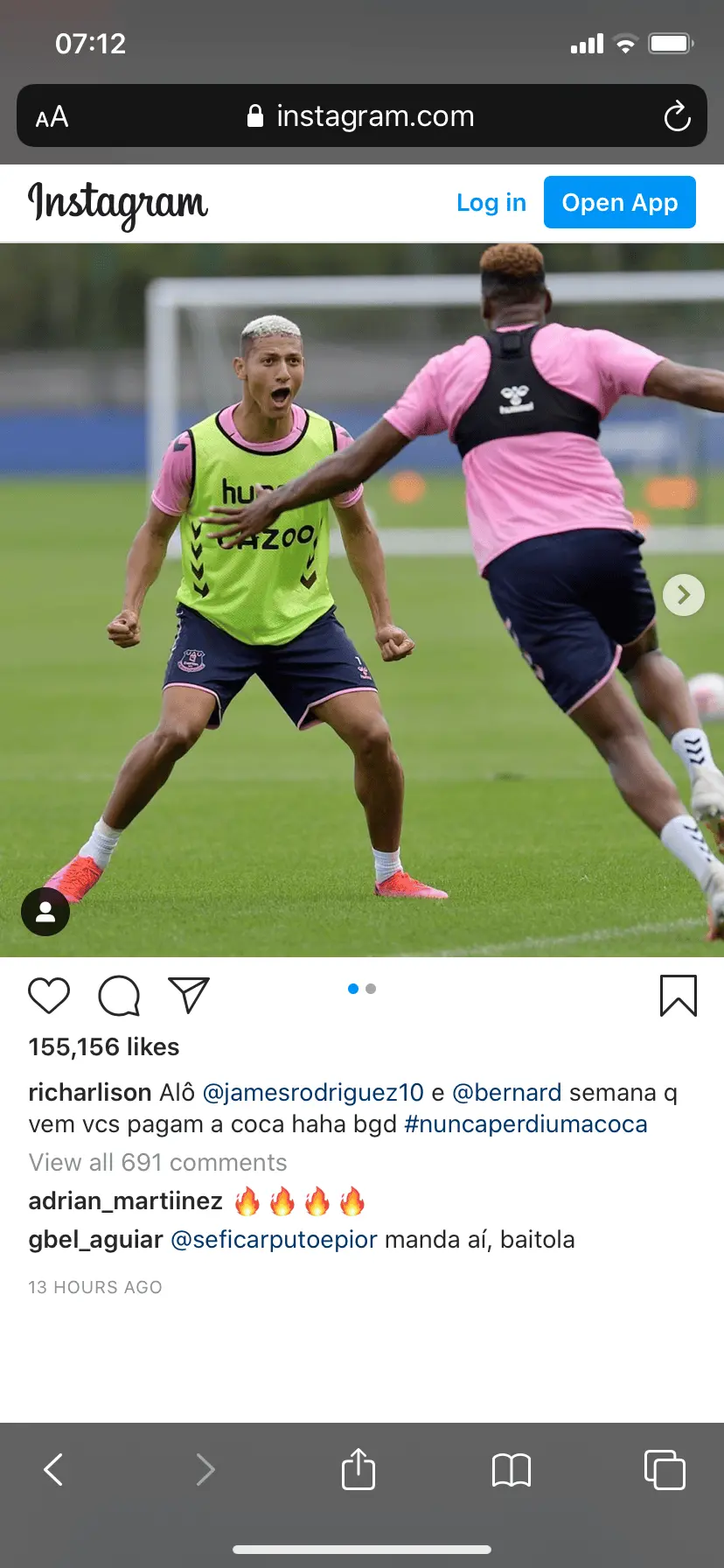
Task: Tap the Log in link
Action: pyautogui.click(x=491, y=202)
